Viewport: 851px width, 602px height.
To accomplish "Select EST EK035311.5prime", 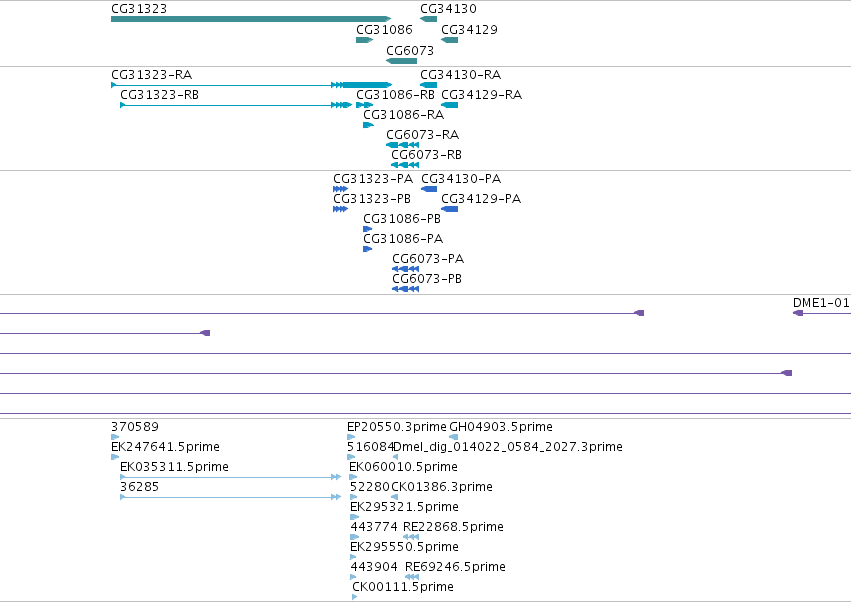I will (x=230, y=477).
